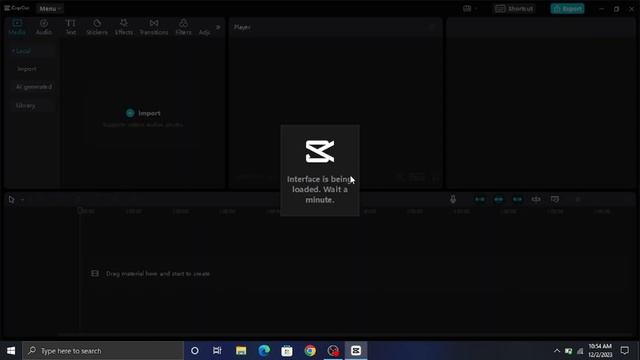Image resolution: width=640 pixels, height=360 pixels.
Task: Click the CapCut logo in the title bar
Action: pos(17,8)
